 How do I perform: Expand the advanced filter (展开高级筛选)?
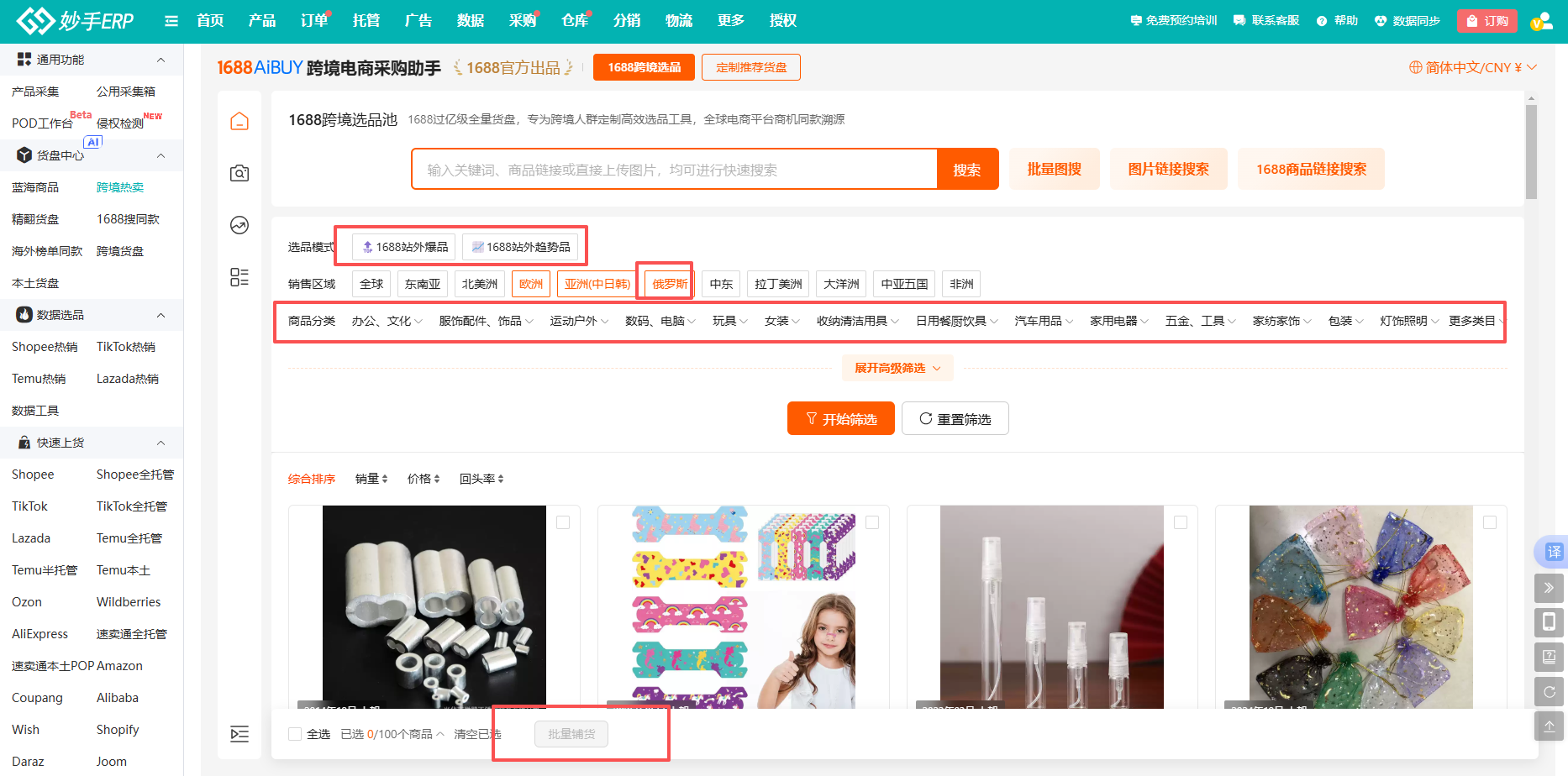point(897,368)
